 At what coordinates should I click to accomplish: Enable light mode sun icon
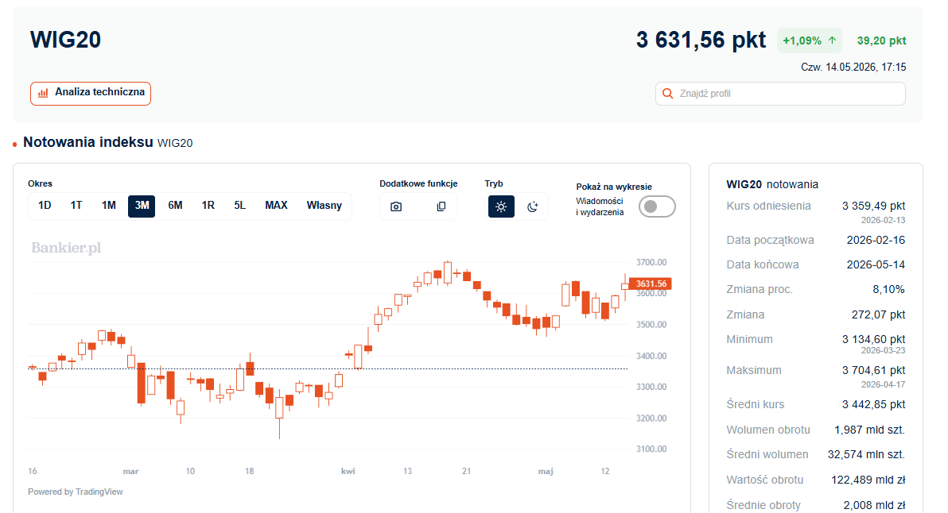[501, 207]
